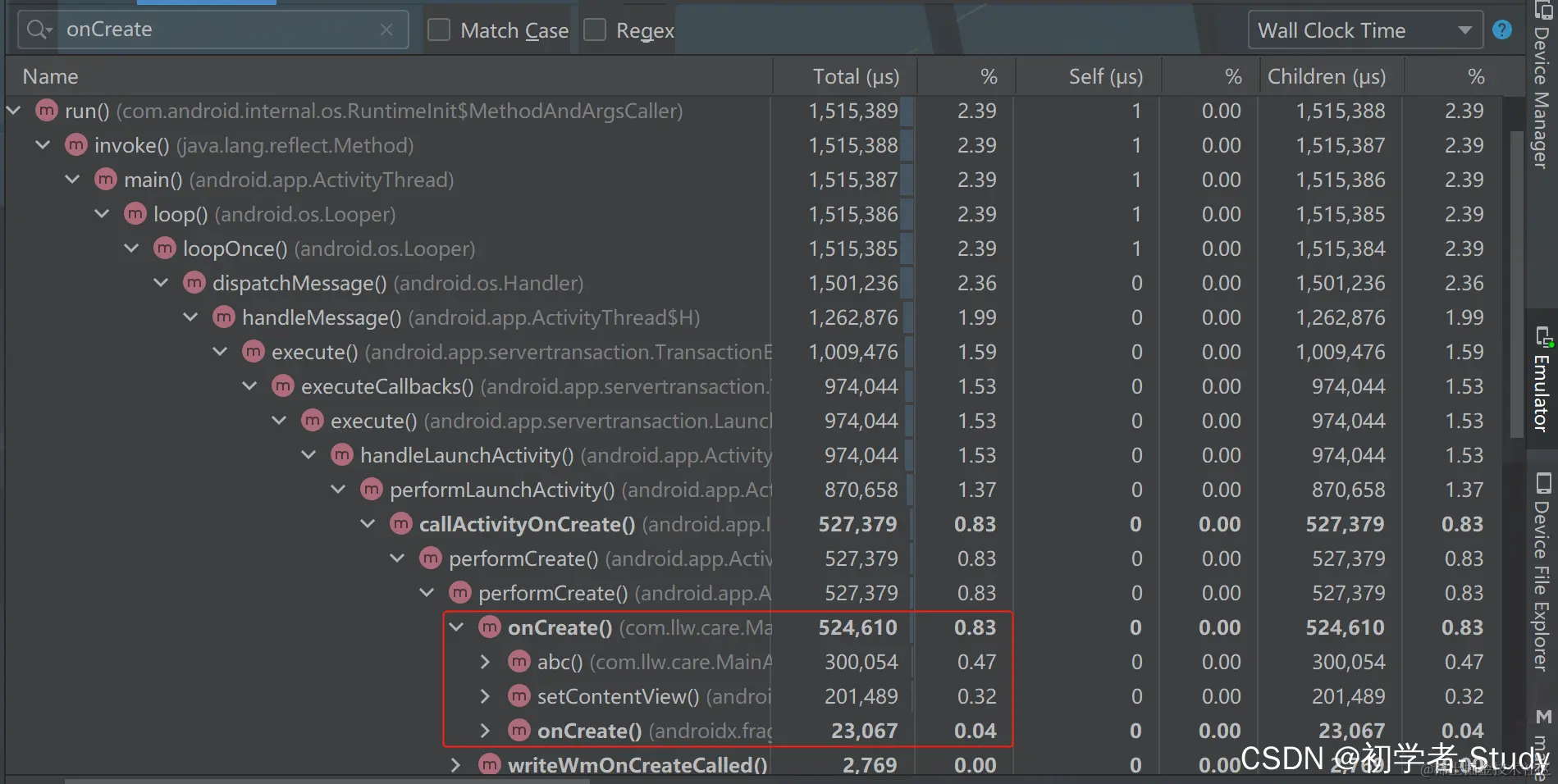Click the method icon beside abc()
Image resolution: width=1558 pixels, height=784 pixels.
pyautogui.click(x=519, y=661)
